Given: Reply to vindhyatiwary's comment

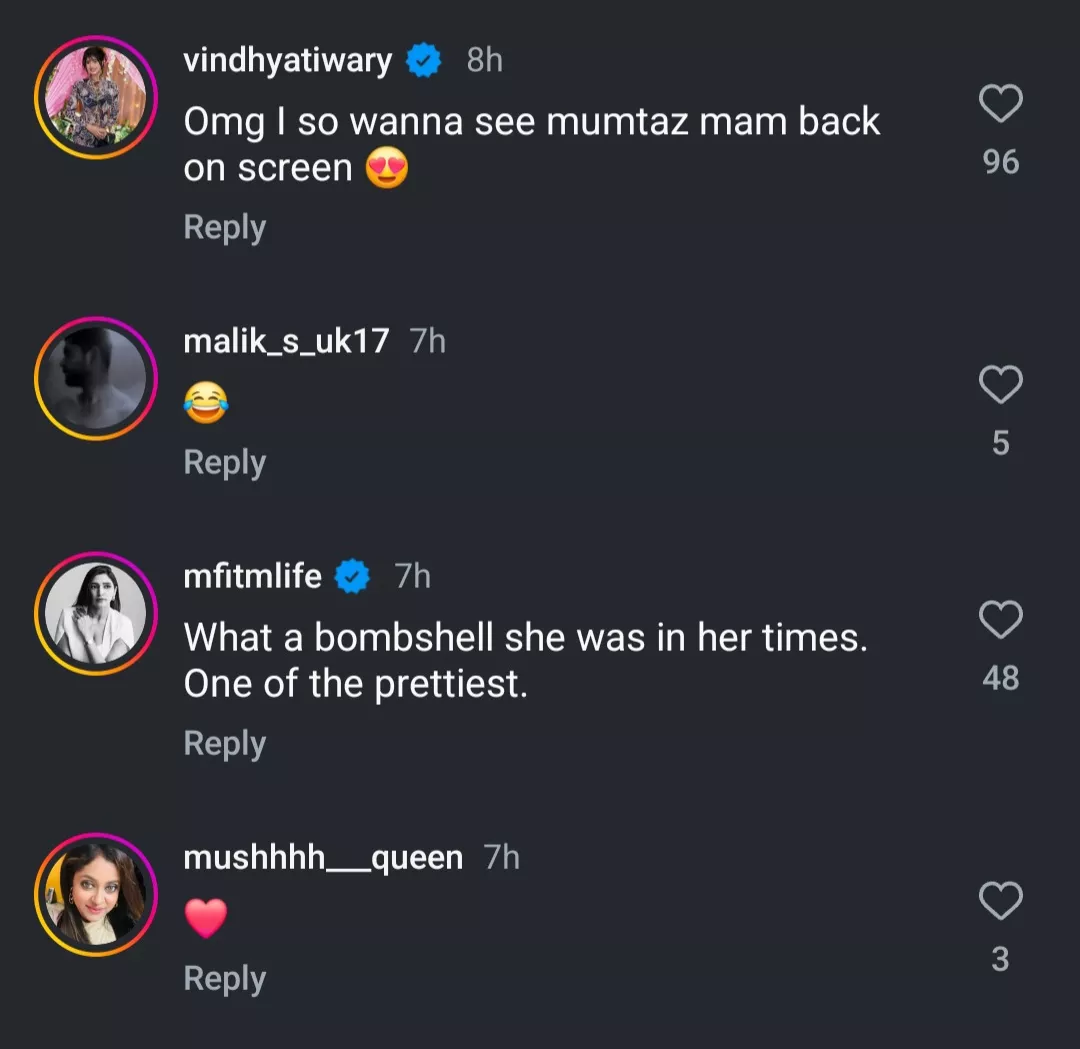Looking at the screenshot, I should (224, 228).
